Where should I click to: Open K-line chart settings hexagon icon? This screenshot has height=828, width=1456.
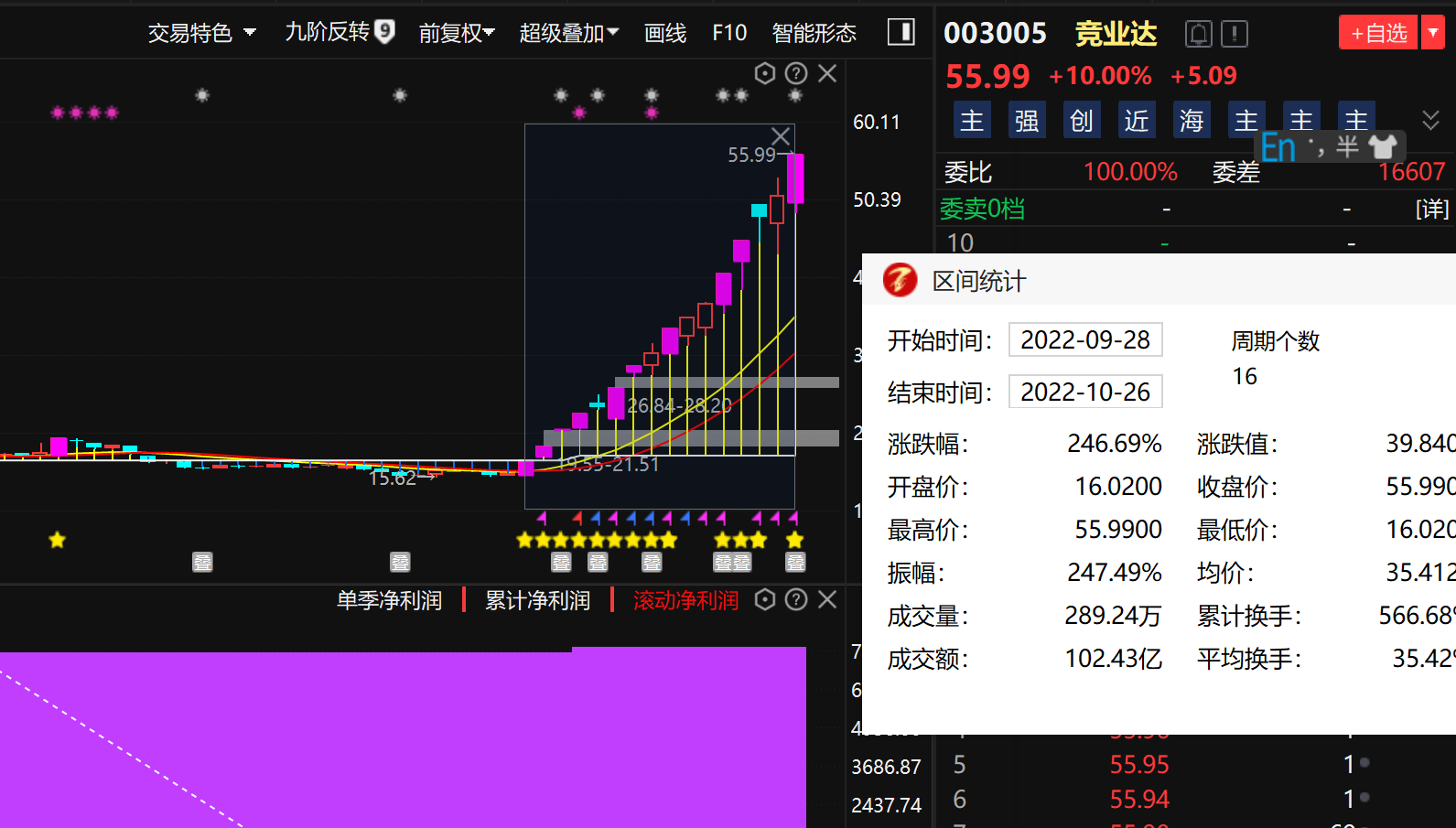[765, 73]
